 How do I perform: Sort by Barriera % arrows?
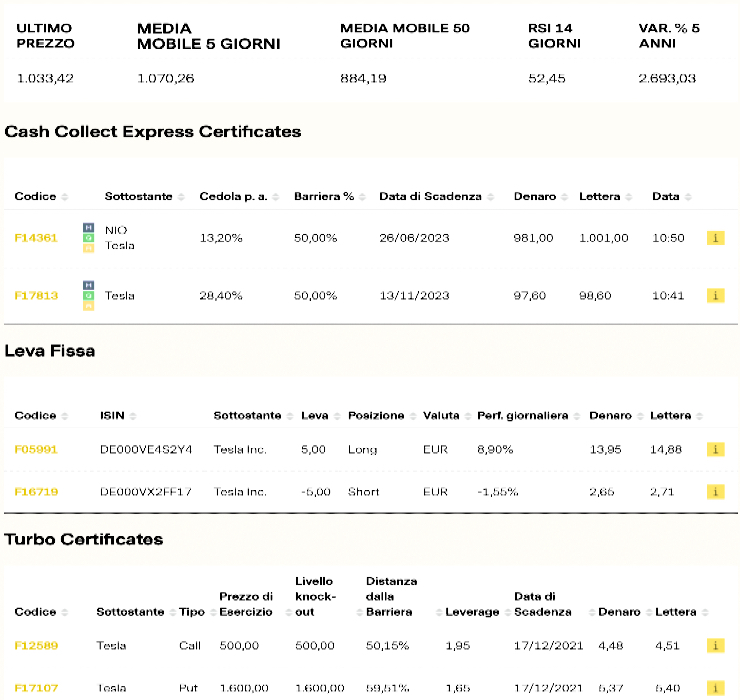point(362,197)
